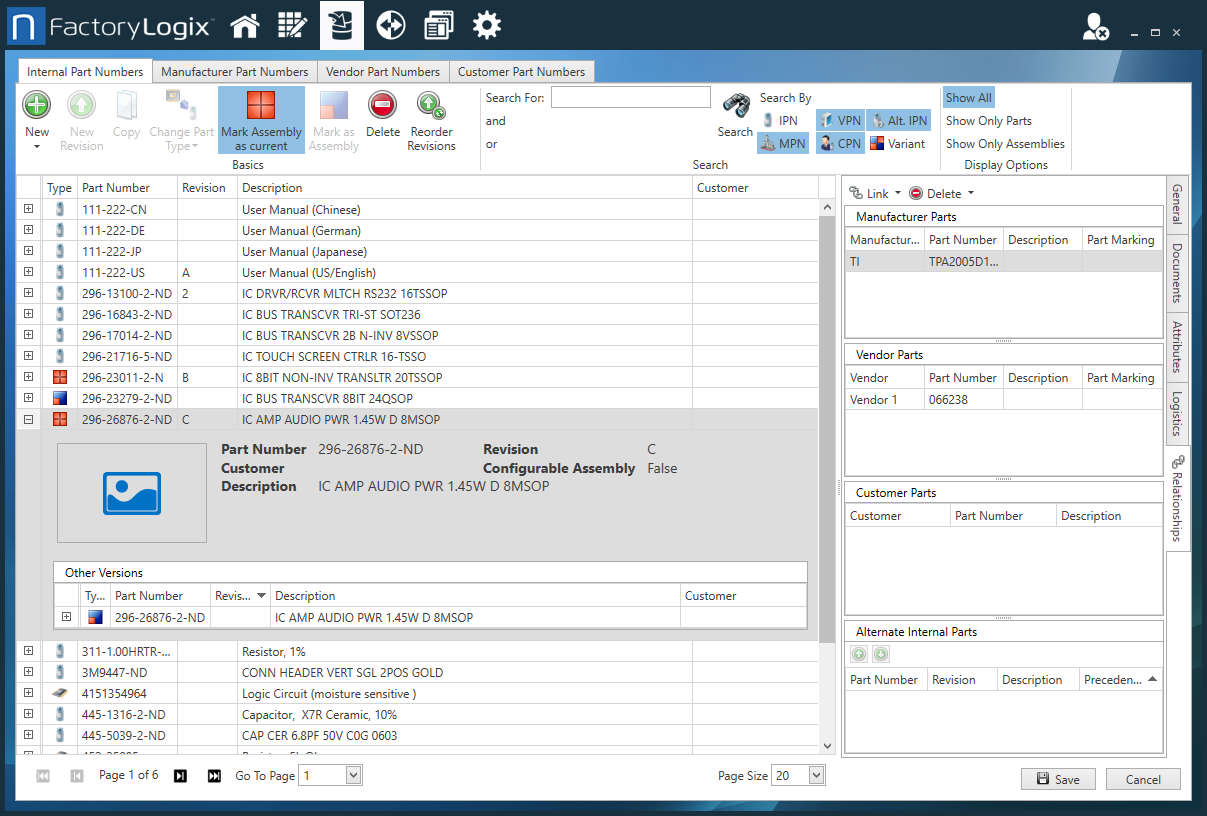Toggle the VPN search-by filter

pyautogui.click(x=839, y=121)
